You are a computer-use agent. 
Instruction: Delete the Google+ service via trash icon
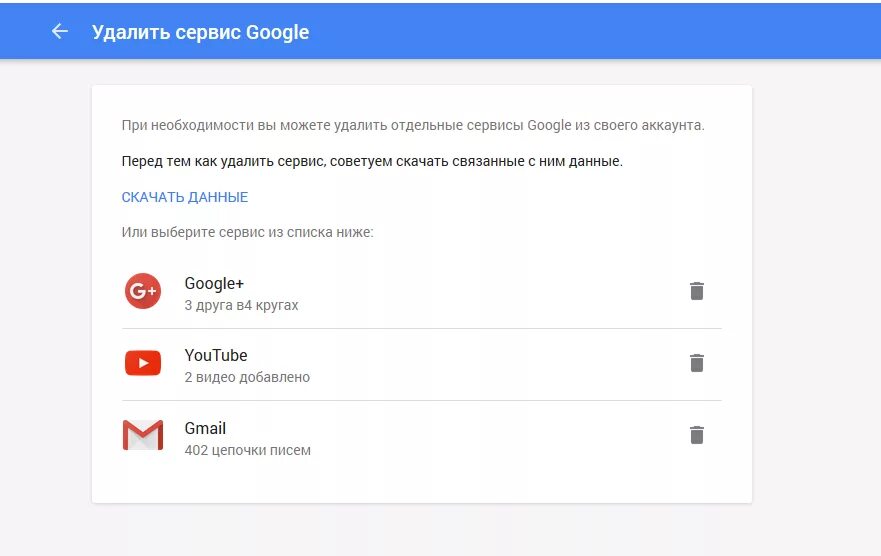[697, 291]
